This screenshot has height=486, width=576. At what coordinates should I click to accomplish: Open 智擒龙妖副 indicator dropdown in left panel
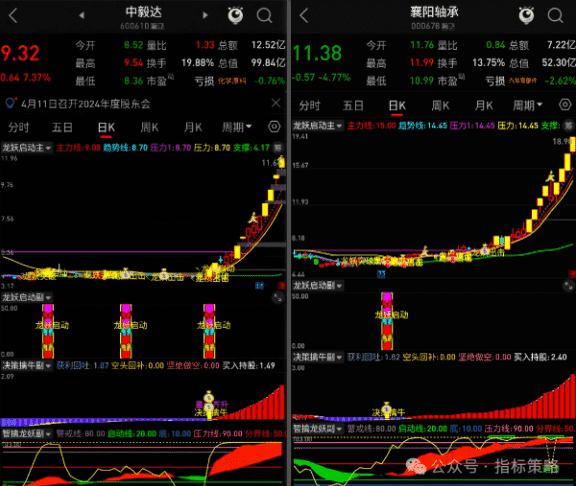tap(26, 433)
